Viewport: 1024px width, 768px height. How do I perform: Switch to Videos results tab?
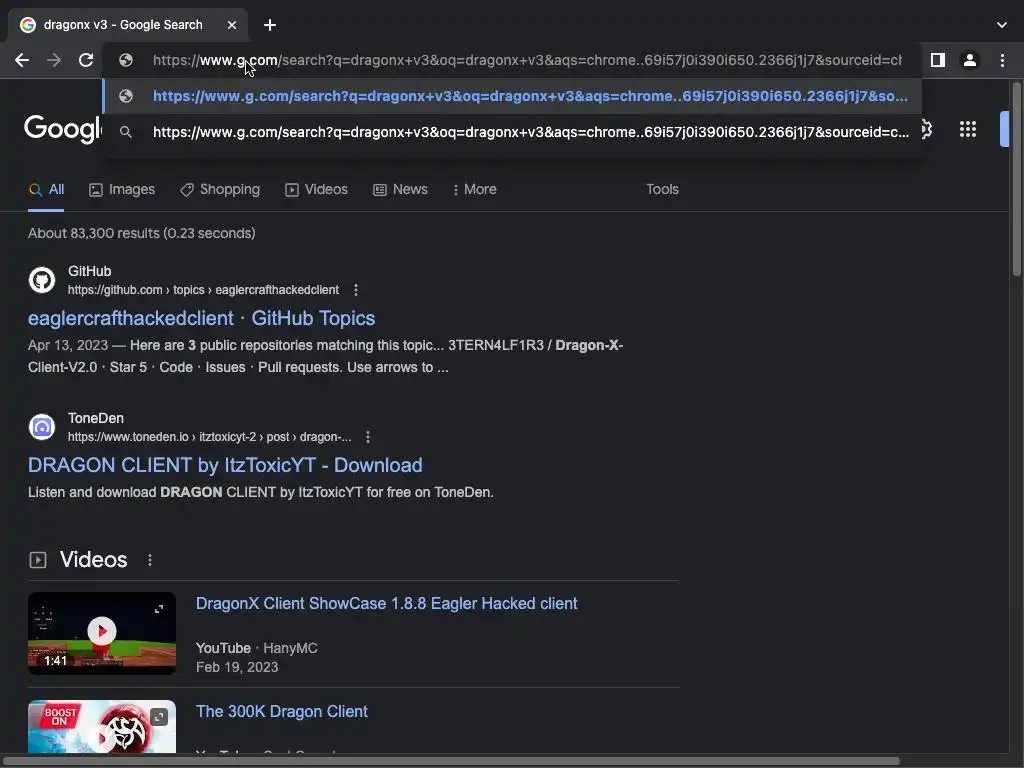click(316, 189)
